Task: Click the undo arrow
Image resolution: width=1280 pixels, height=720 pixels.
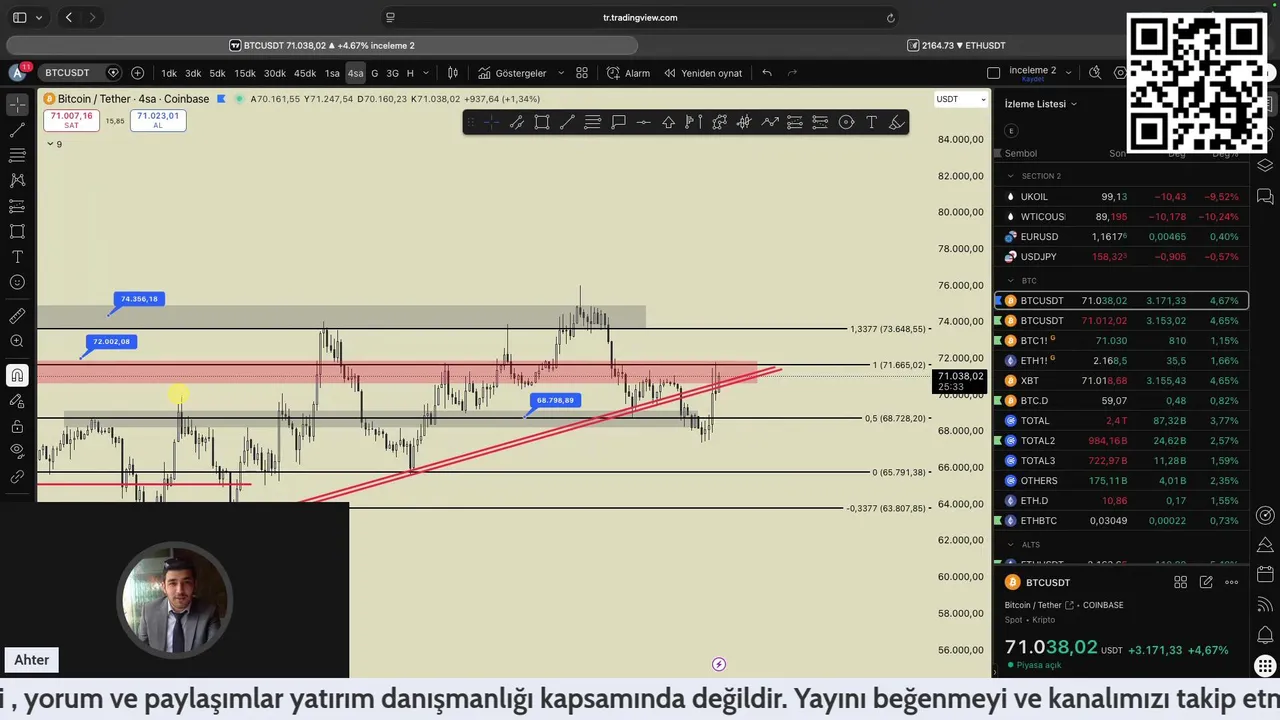Action: [x=767, y=73]
